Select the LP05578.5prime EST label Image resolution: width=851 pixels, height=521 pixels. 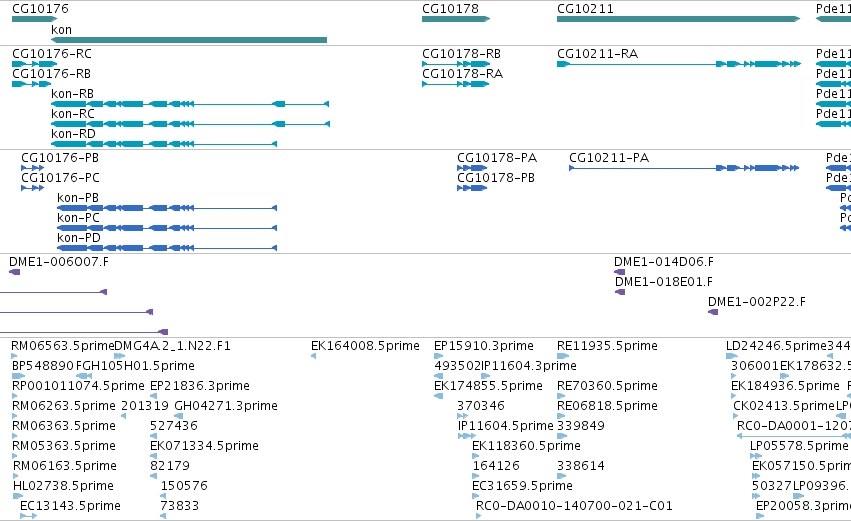click(x=799, y=447)
